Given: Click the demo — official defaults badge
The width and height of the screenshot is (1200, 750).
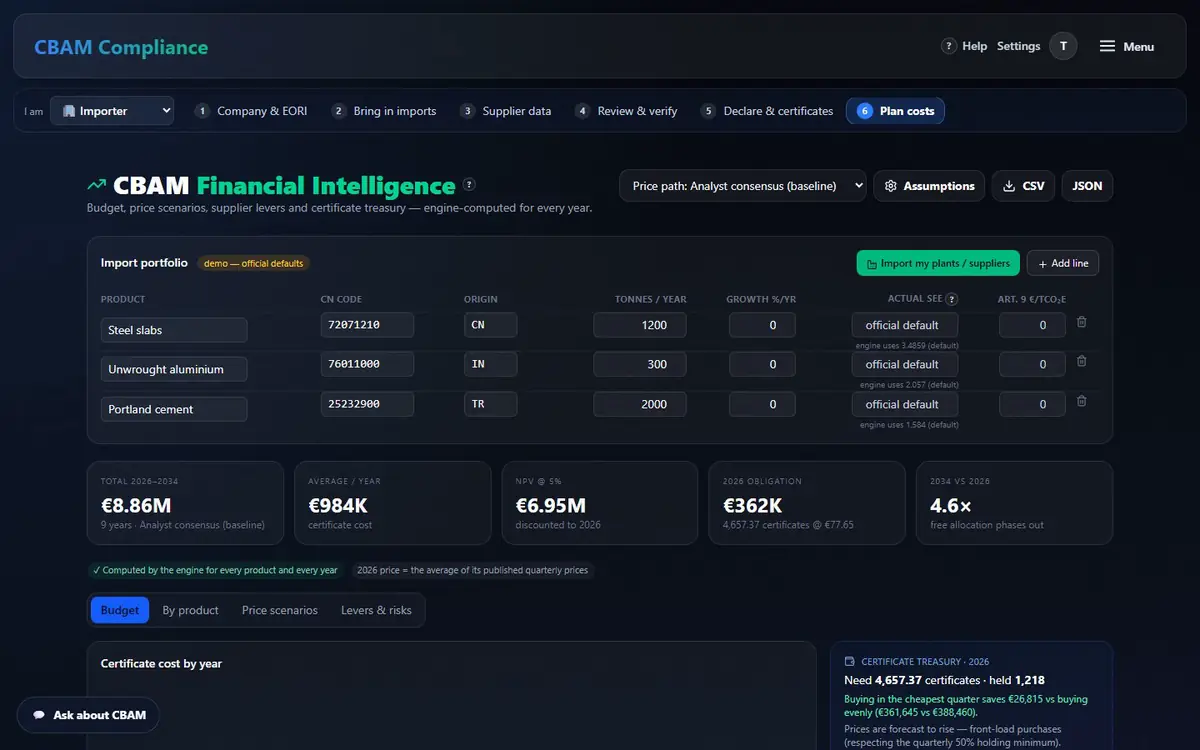Looking at the screenshot, I should click(x=253, y=263).
